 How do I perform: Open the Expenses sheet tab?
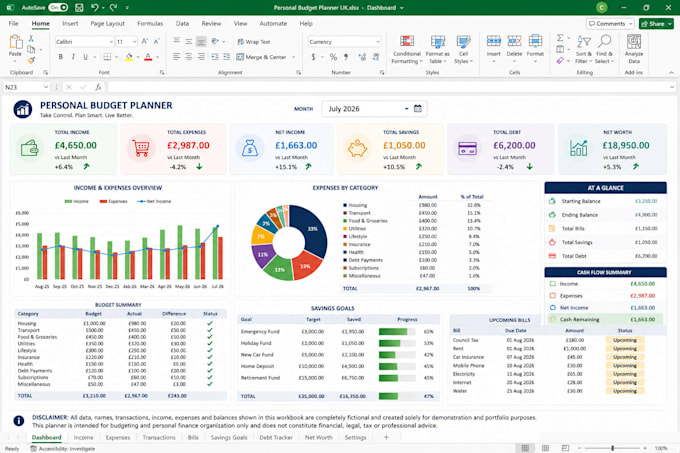coord(118,437)
